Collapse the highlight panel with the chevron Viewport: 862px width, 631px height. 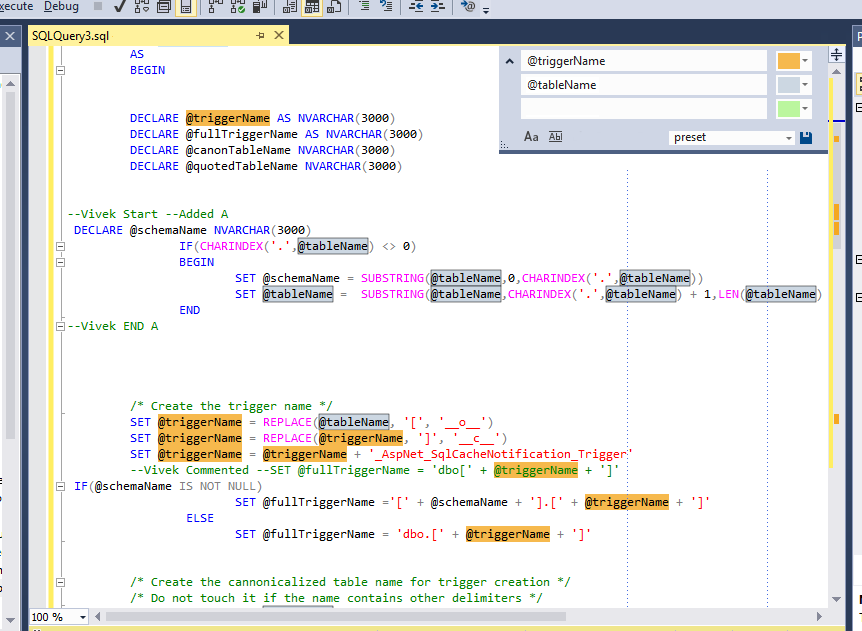point(510,61)
